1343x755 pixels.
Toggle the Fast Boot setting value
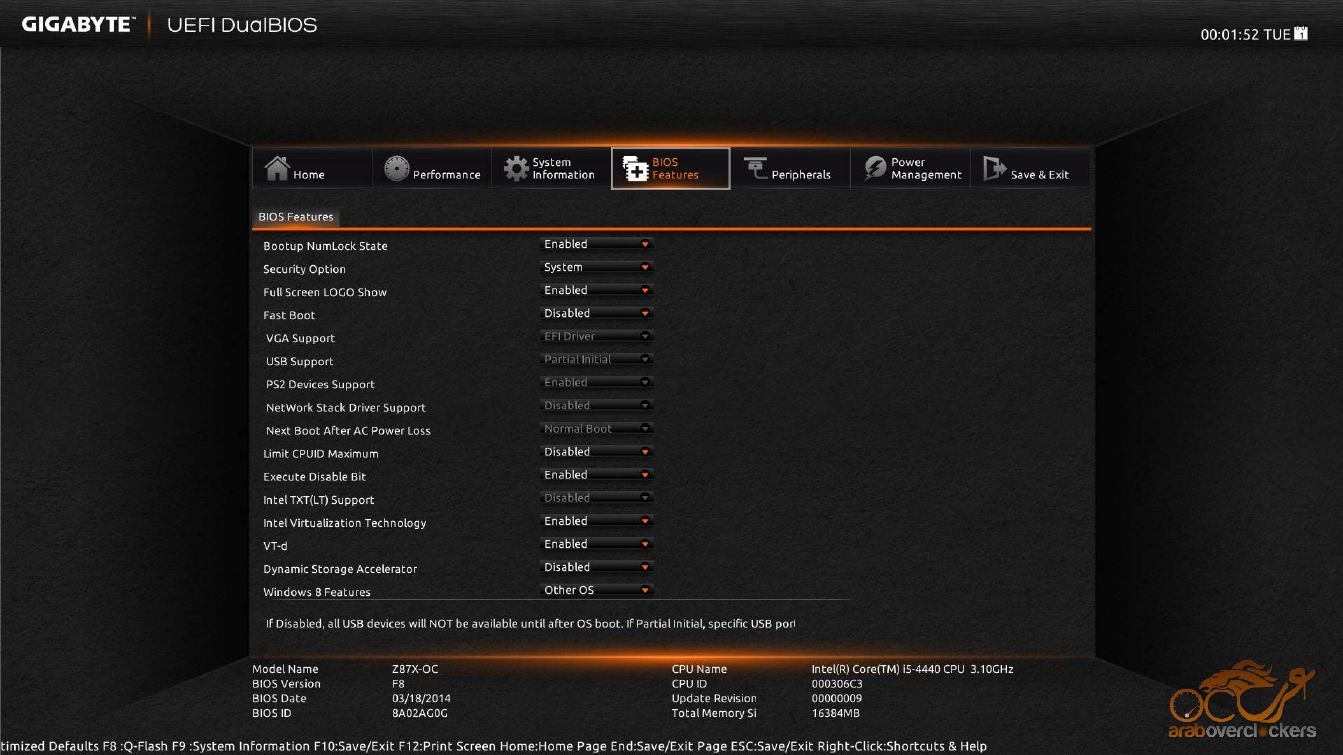pyautogui.click(x=597, y=314)
